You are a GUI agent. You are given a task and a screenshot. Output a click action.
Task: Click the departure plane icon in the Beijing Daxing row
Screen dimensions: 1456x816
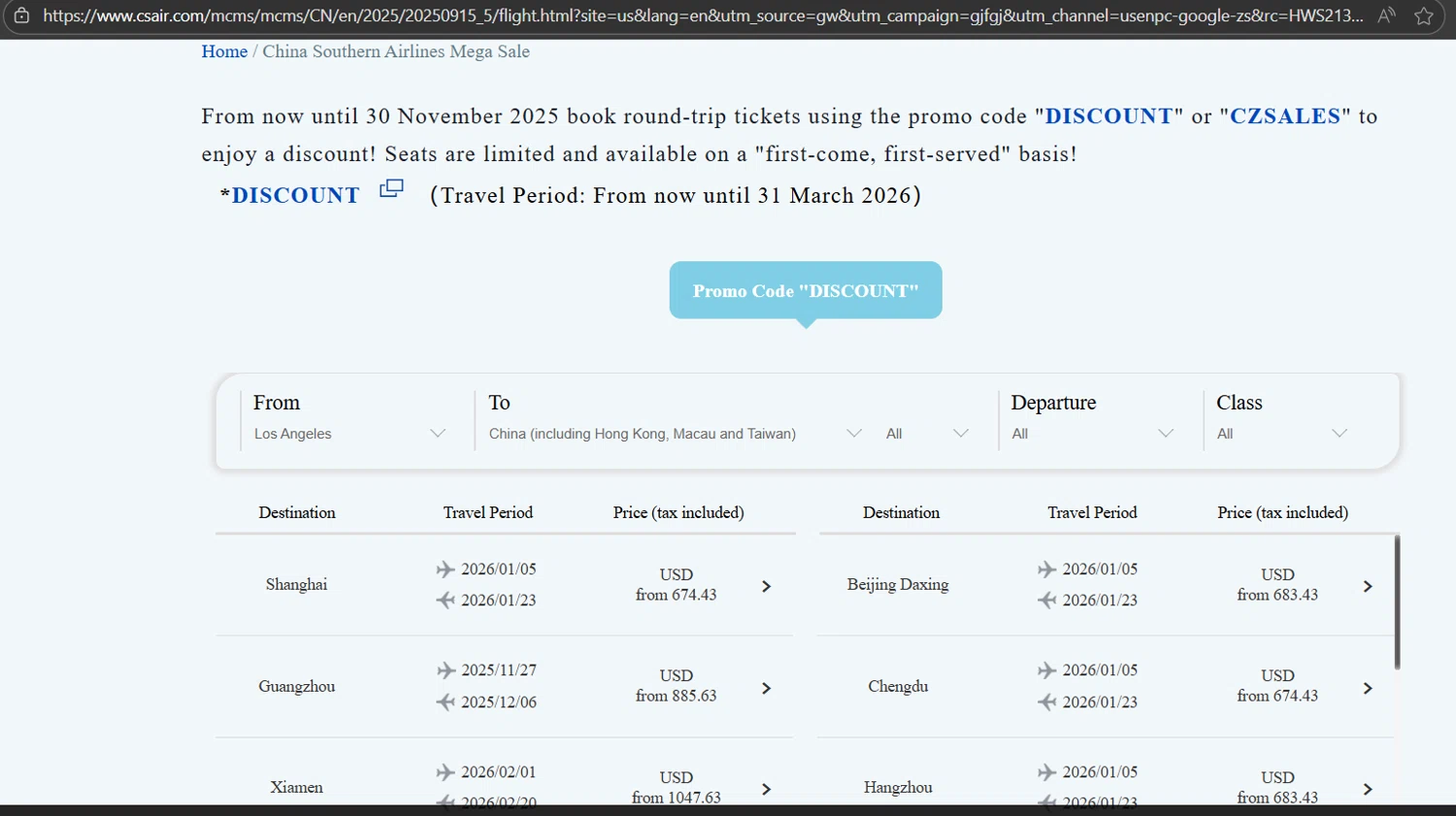(1046, 570)
